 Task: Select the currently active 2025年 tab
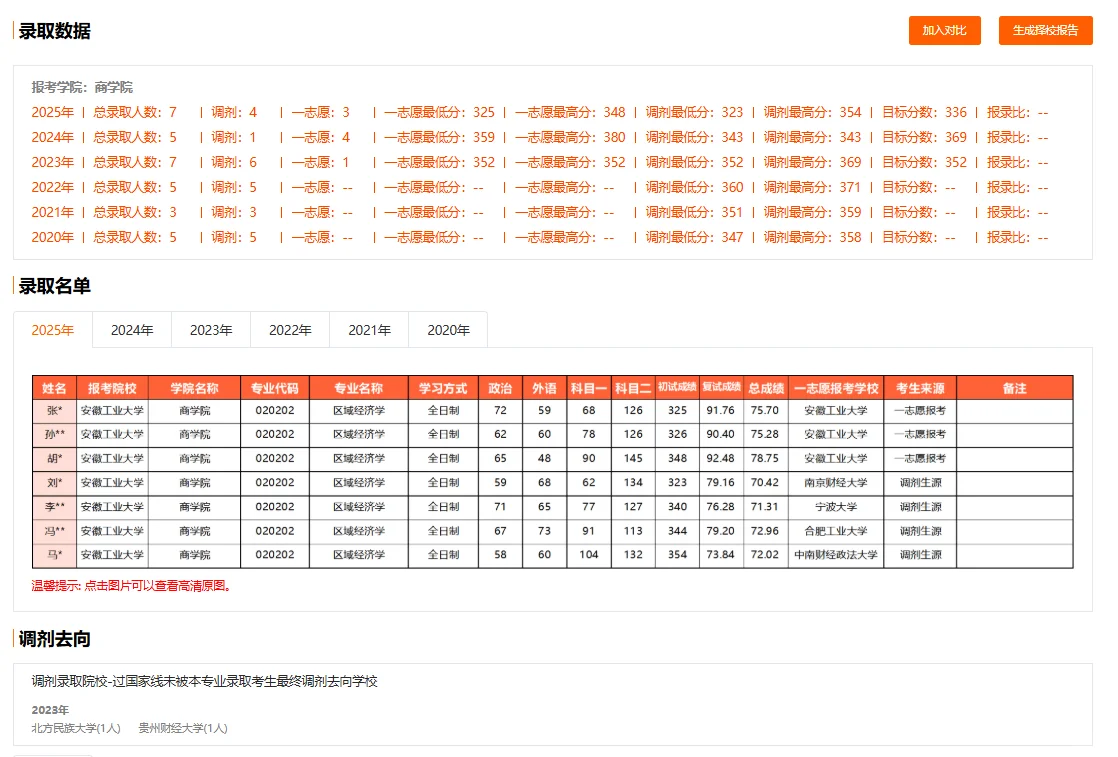(52, 329)
